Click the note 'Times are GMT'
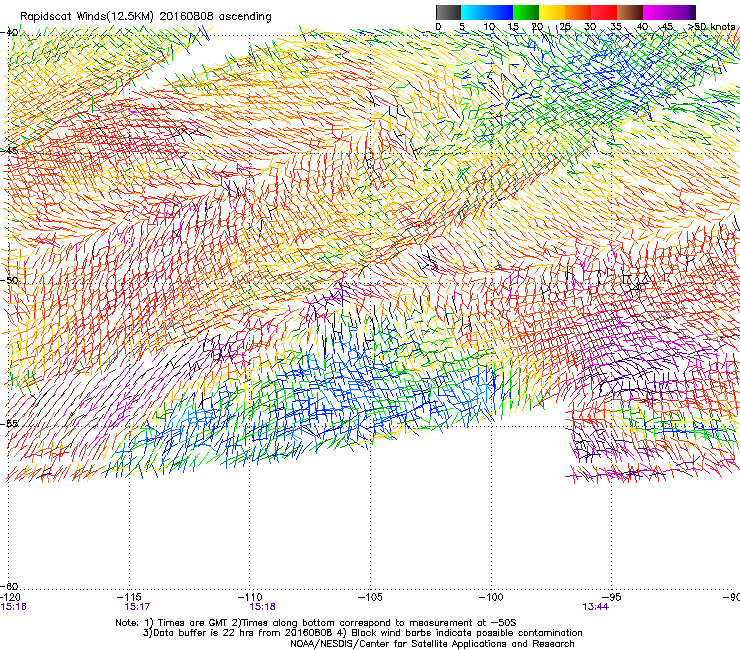Screen dimensions: 740x650 coord(191,623)
